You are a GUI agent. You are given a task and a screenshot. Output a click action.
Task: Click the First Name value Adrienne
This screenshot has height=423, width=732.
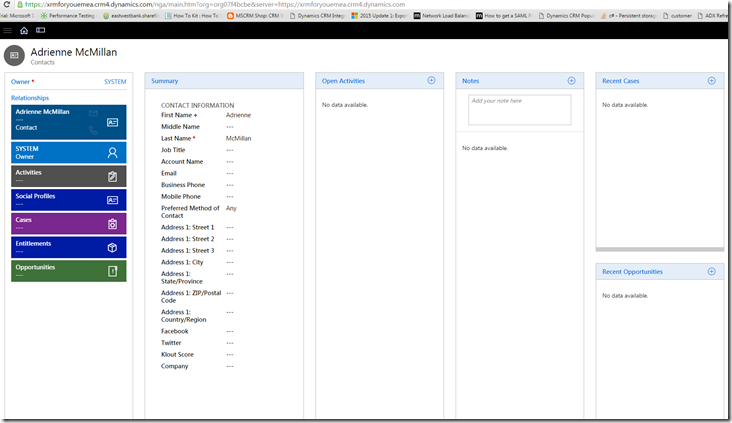(238, 115)
